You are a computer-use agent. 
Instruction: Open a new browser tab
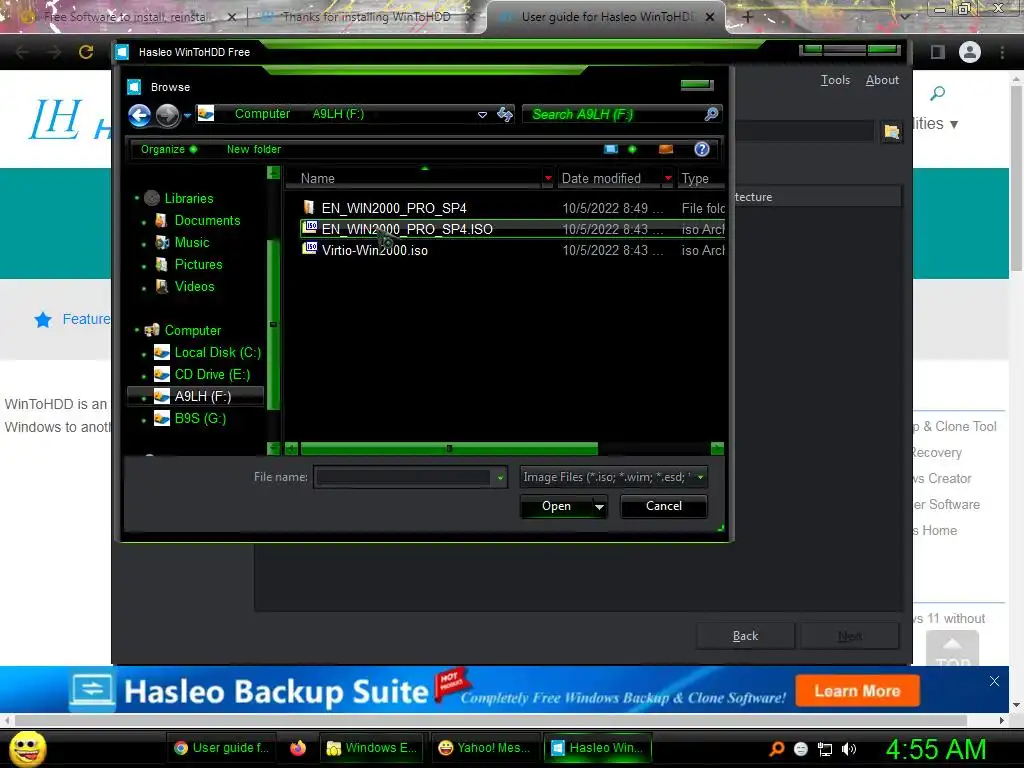pyautogui.click(x=748, y=17)
